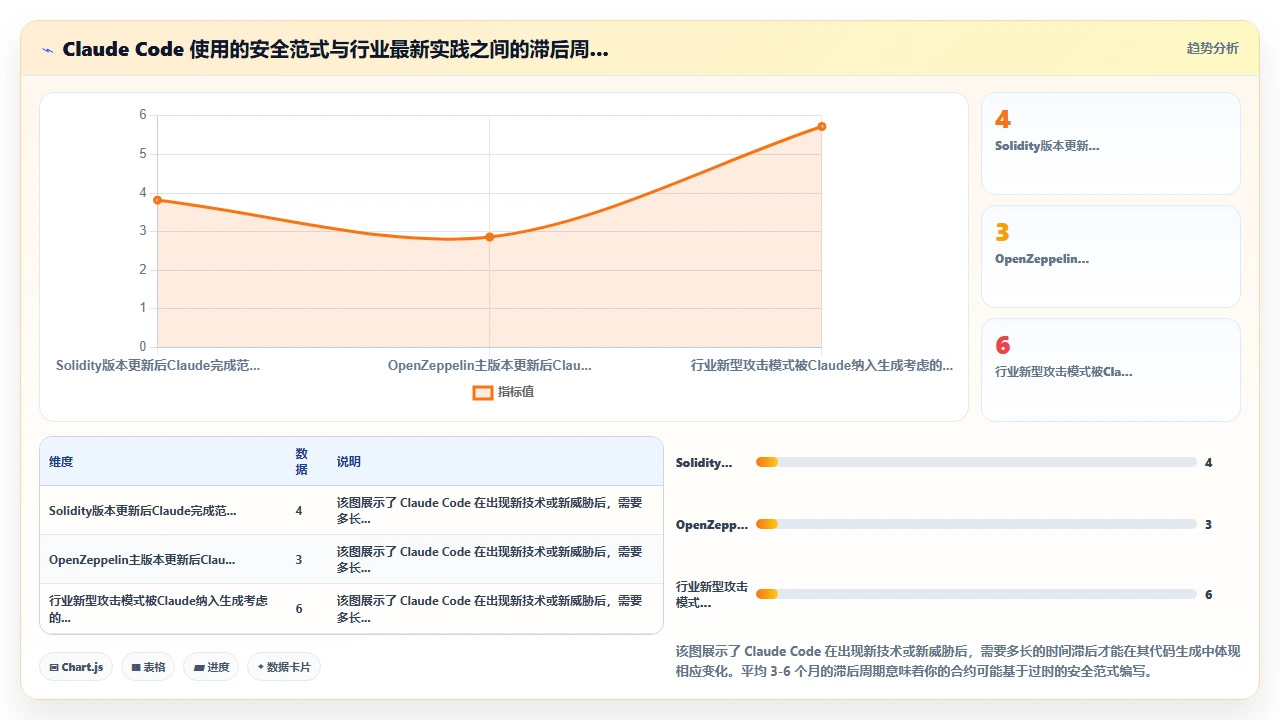The image size is (1280, 720).
Task: Click the y-axis tick label 0 on the chart
Action: point(143,347)
